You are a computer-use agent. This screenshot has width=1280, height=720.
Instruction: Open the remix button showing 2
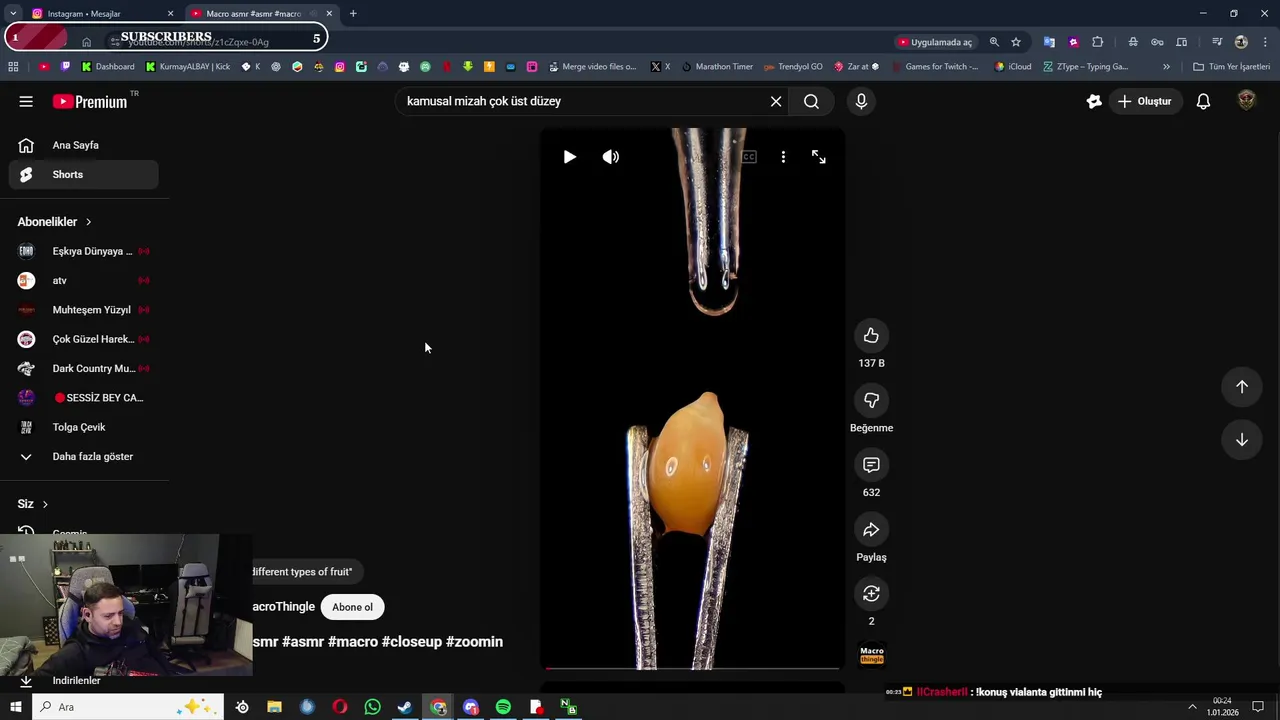click(871, 594)
